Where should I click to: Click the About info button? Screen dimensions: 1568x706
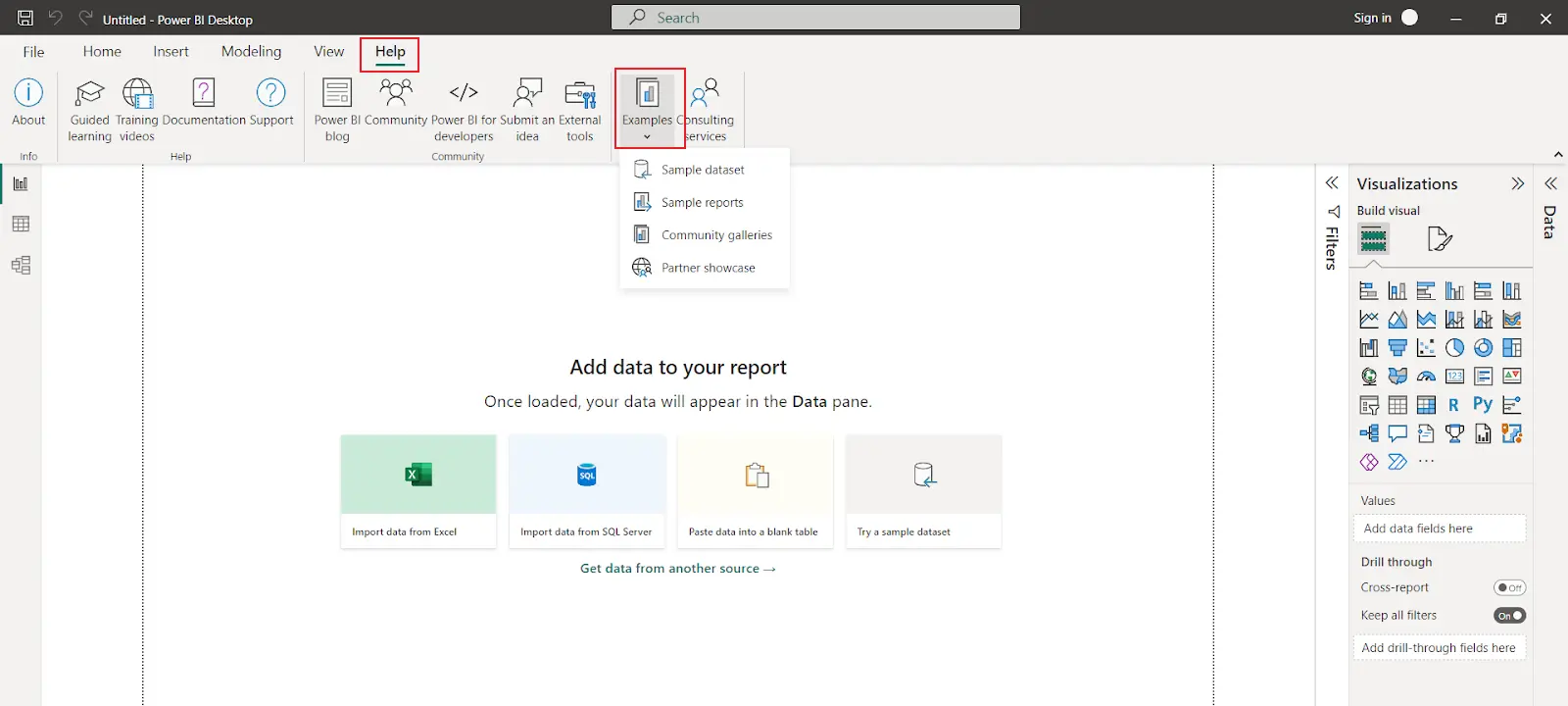[28, 103]
